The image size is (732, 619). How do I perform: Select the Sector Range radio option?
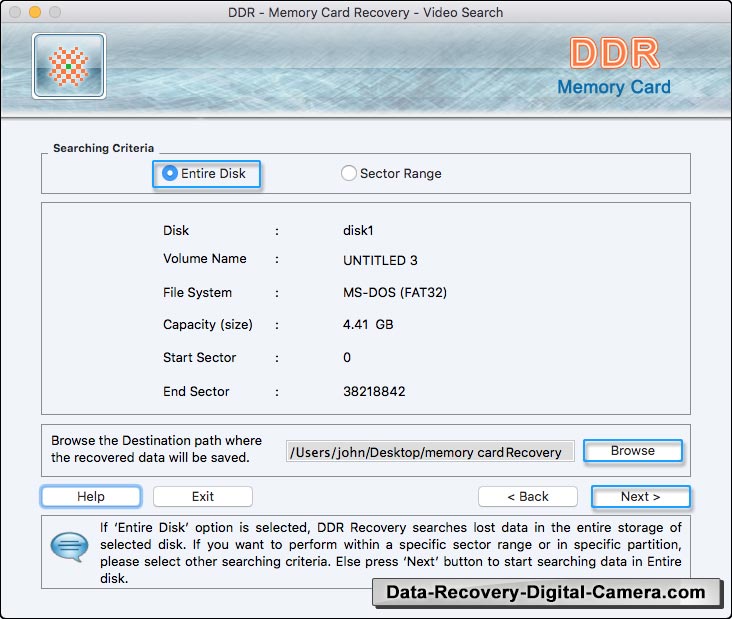click(x=391, y=174)
